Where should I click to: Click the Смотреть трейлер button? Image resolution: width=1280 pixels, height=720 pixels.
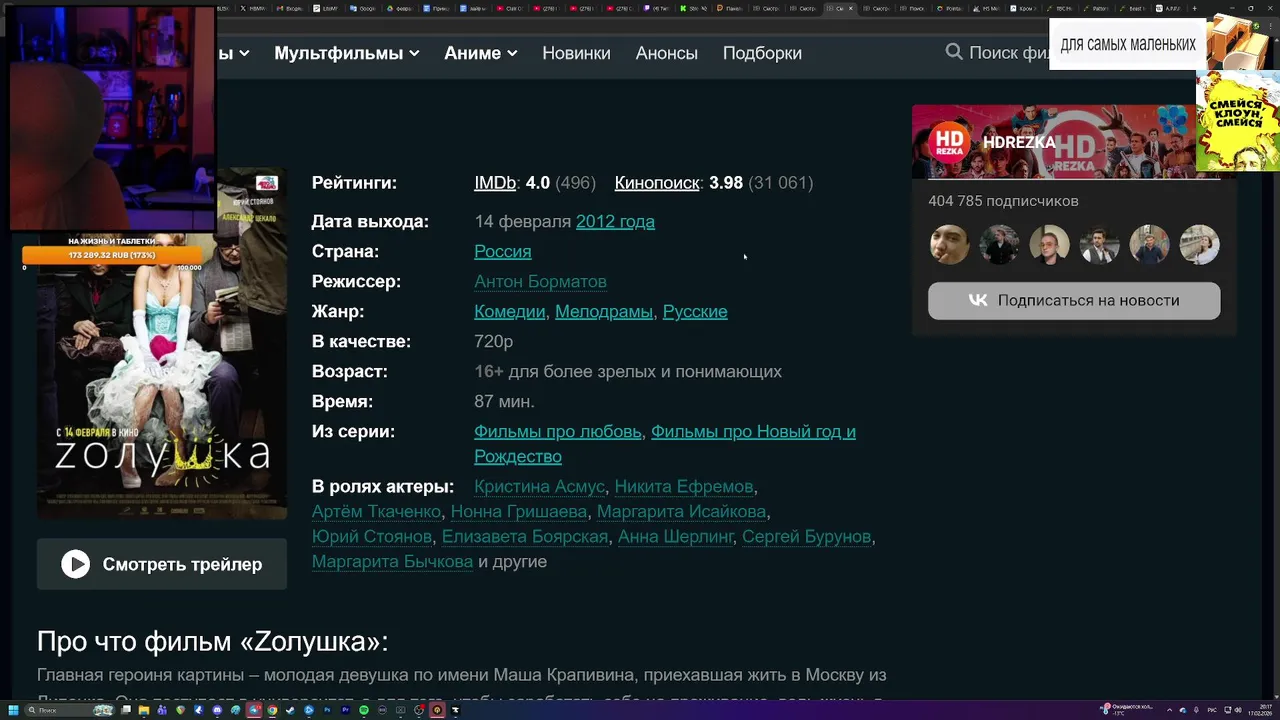click(x=162, y=565)
